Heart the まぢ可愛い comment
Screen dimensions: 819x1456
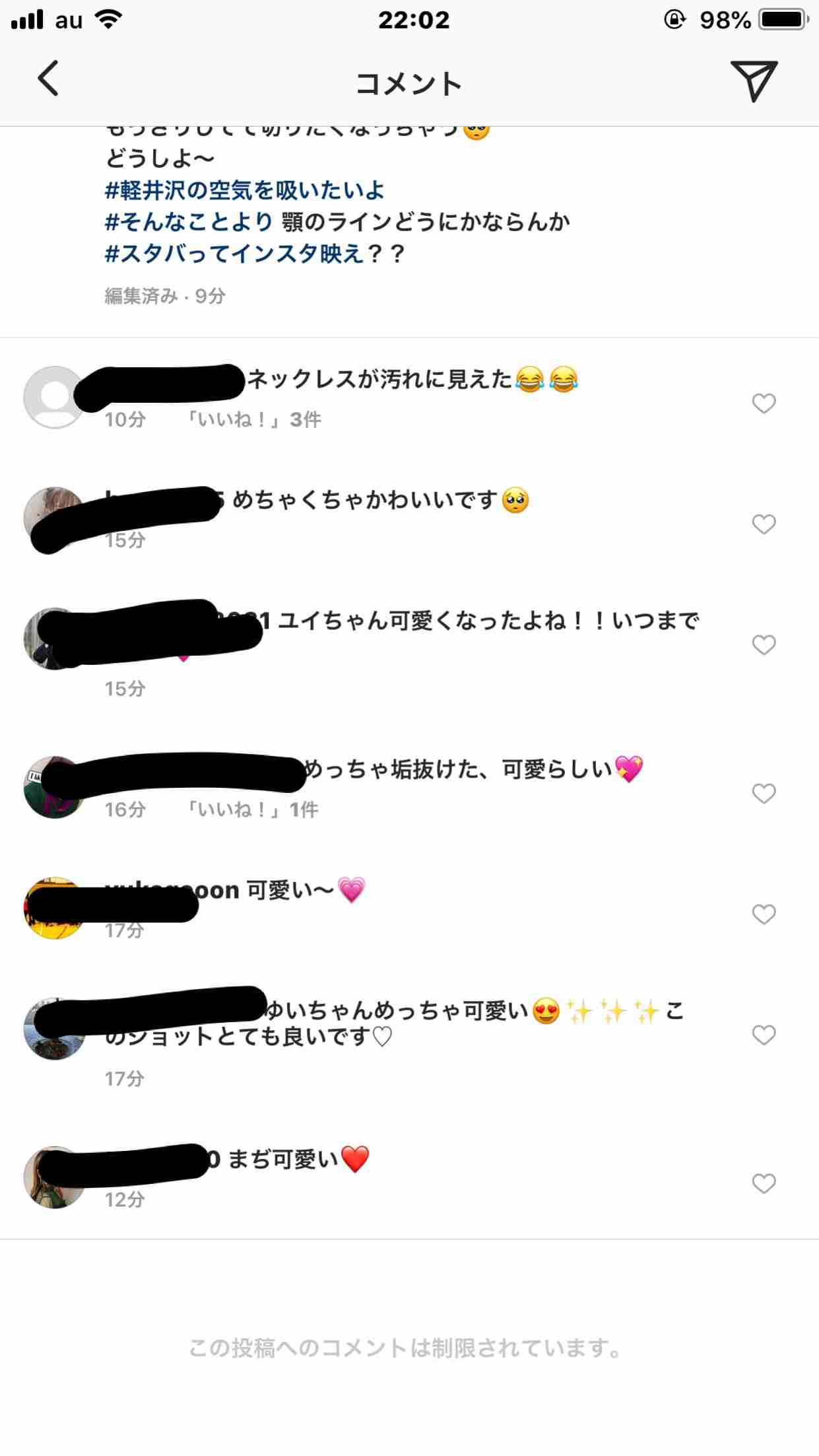coord(764,1183)
